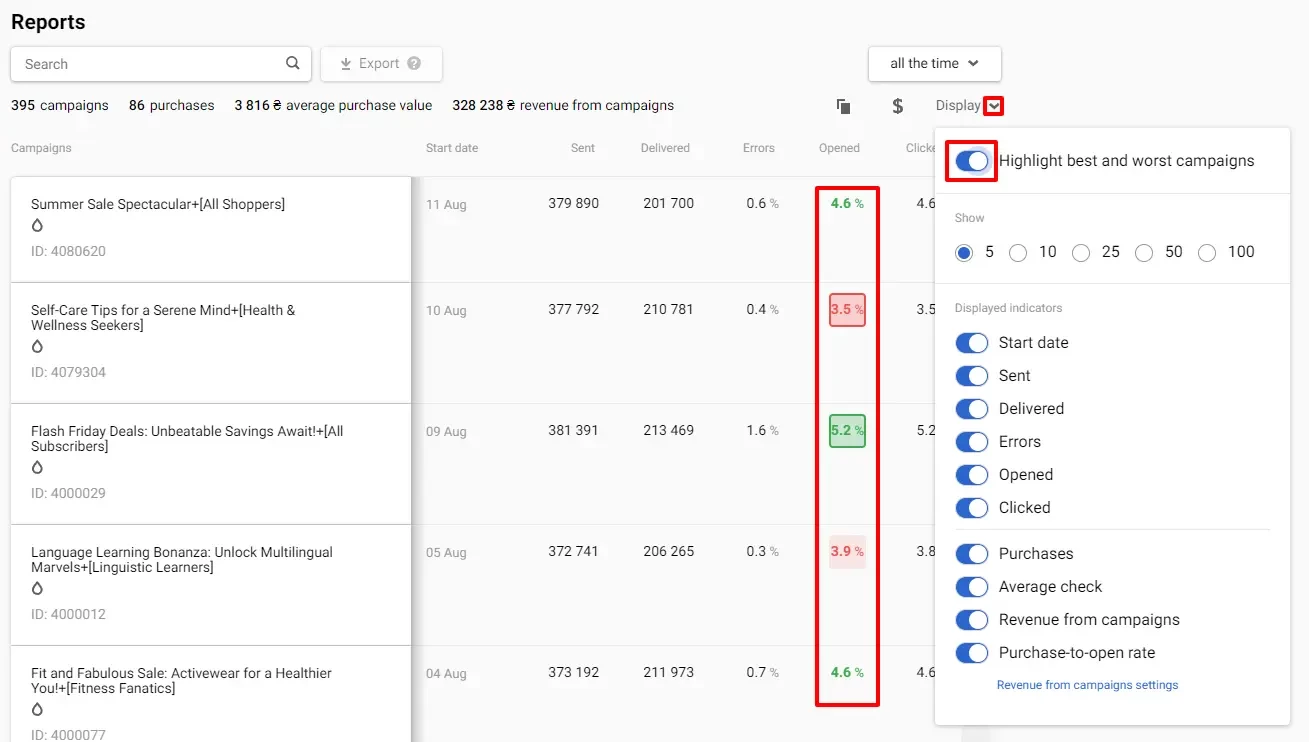The image size is (1309, 742).
Task: Click the Campaigns column header
Action: 41,148
